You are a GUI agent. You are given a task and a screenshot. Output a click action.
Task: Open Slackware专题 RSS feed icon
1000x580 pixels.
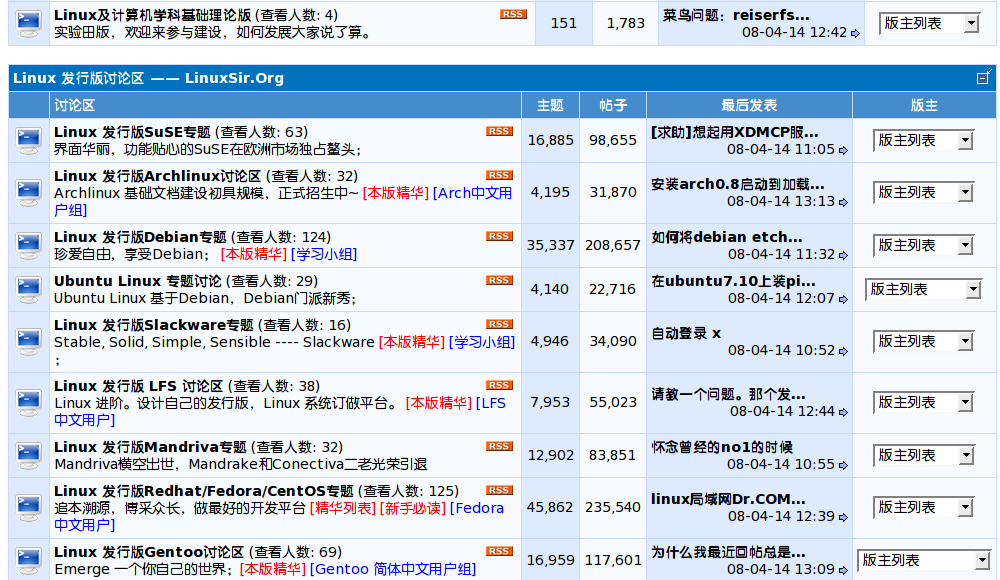499,325
